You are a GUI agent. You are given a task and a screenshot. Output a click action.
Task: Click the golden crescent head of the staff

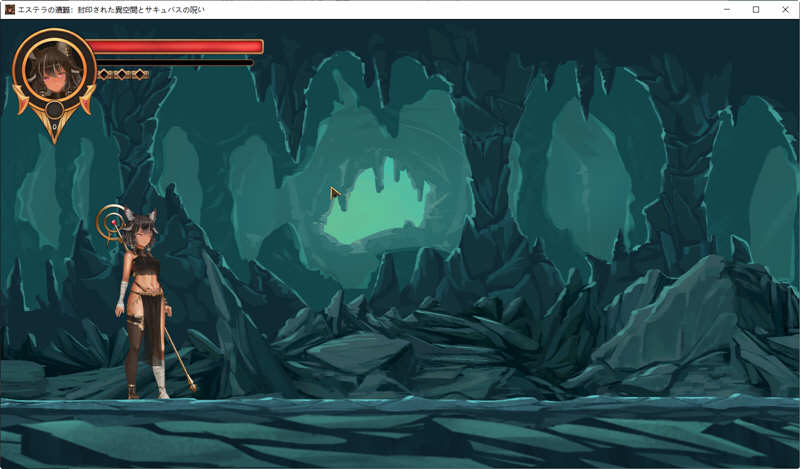tap(110, 219)
